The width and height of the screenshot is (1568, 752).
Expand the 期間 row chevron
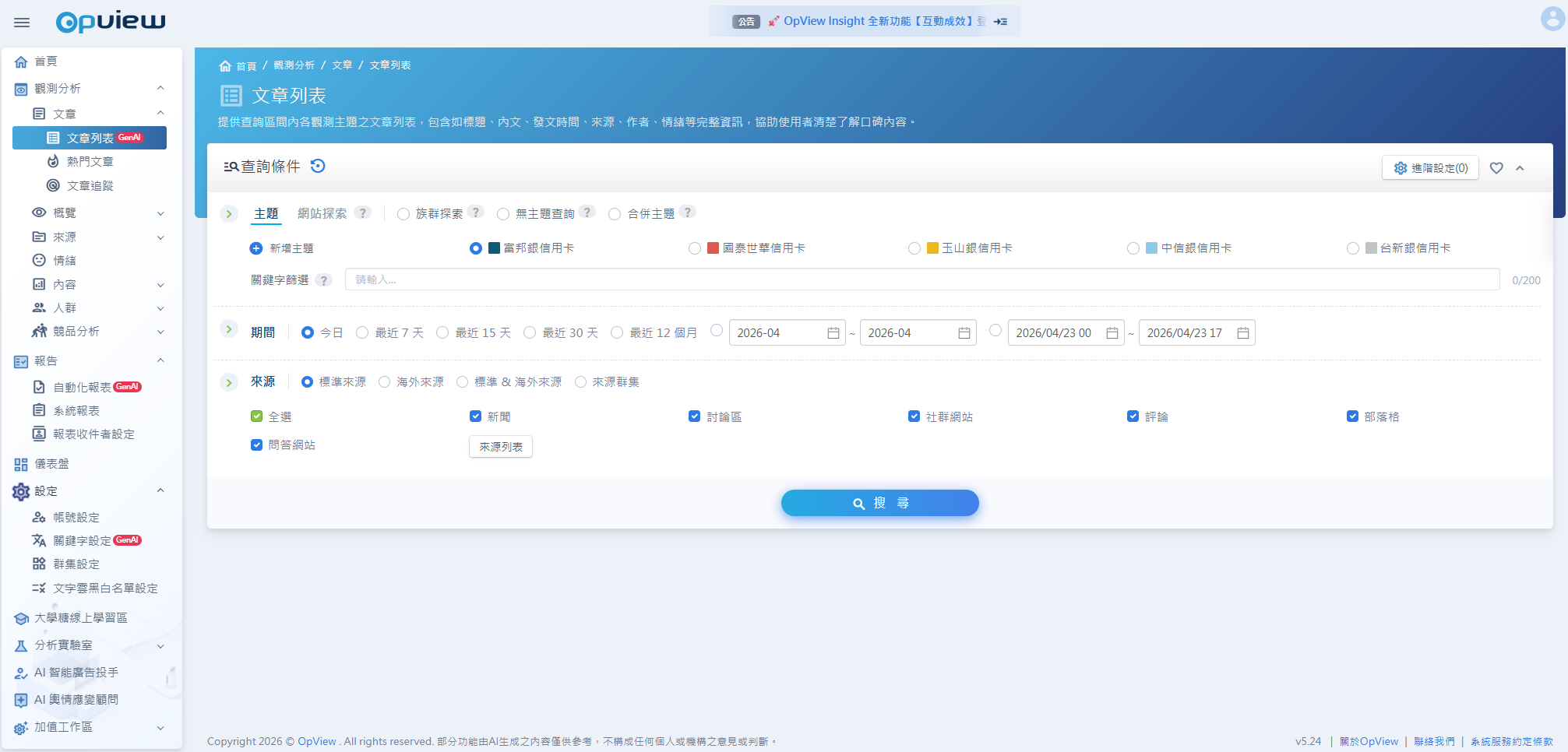coord(228,329)
